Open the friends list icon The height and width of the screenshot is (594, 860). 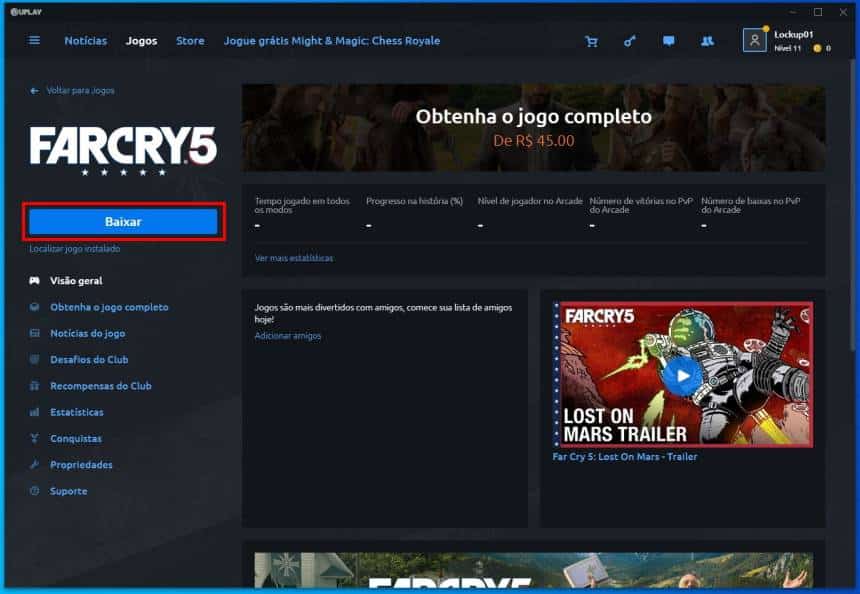(708, 41)
